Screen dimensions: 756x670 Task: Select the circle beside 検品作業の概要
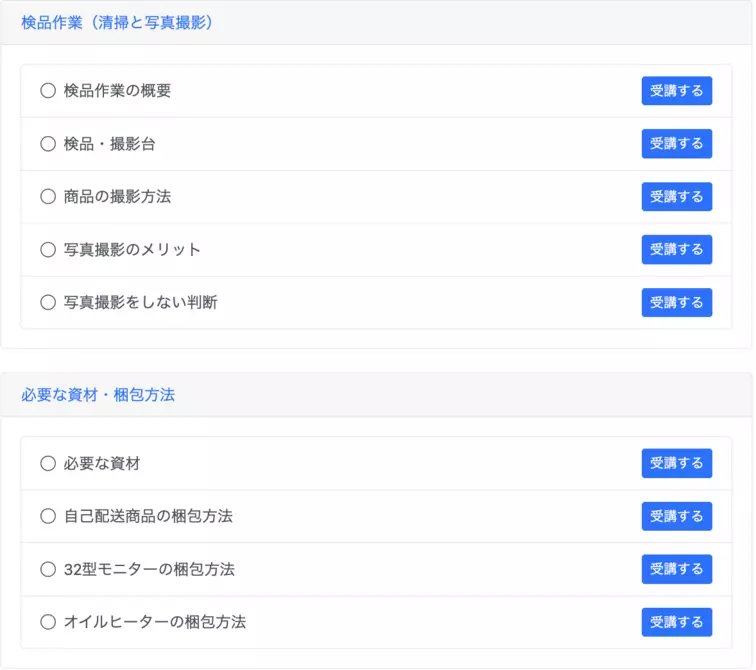pos(48,91)
